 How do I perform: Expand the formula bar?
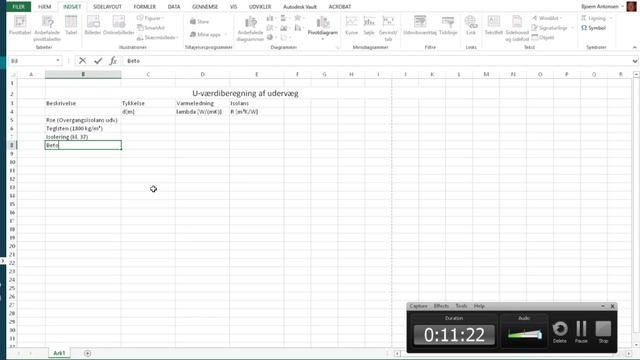(x=635, y=61)
